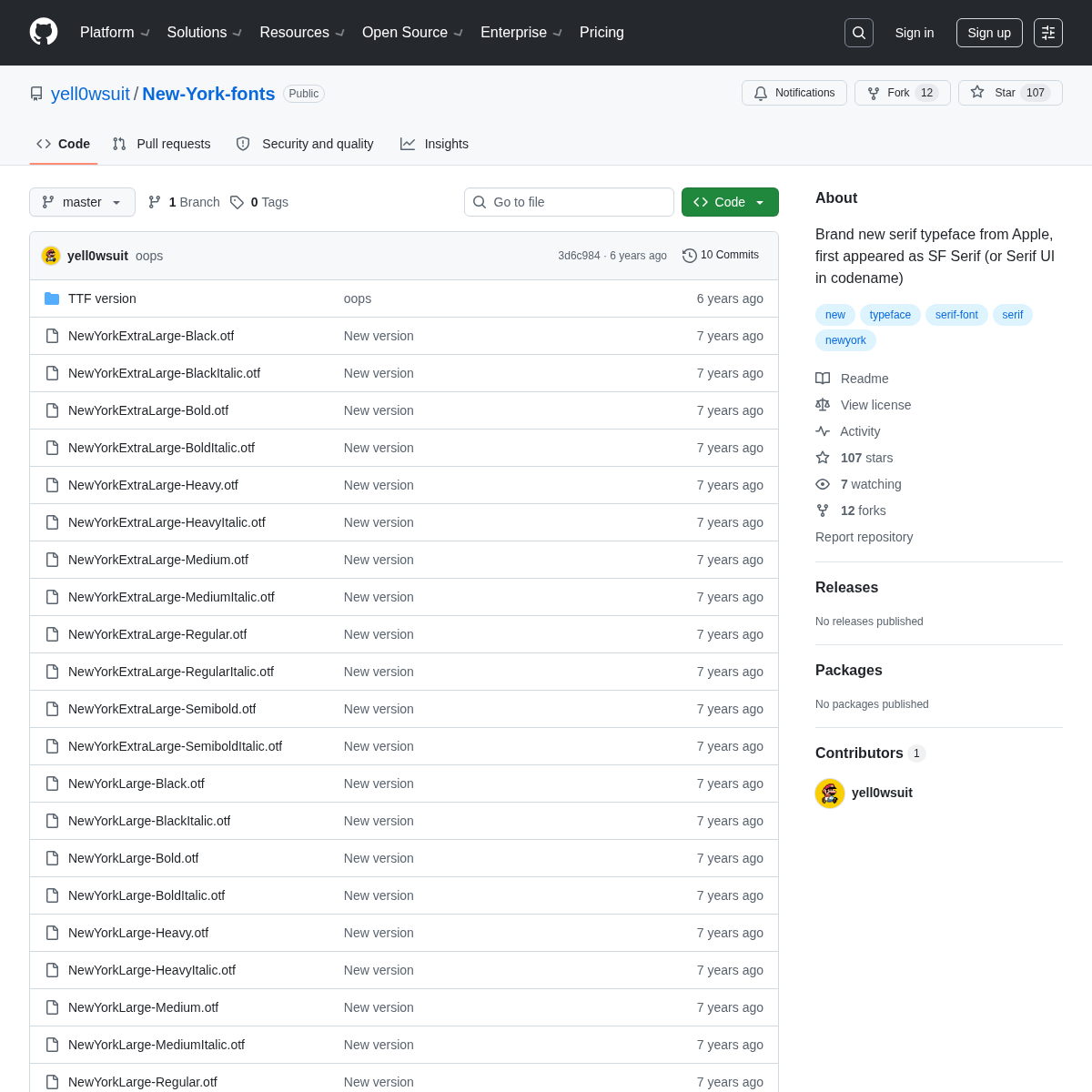Click the Sign in link
The height and width of the screenshot is (1092, 1092).
coord(915,33)
